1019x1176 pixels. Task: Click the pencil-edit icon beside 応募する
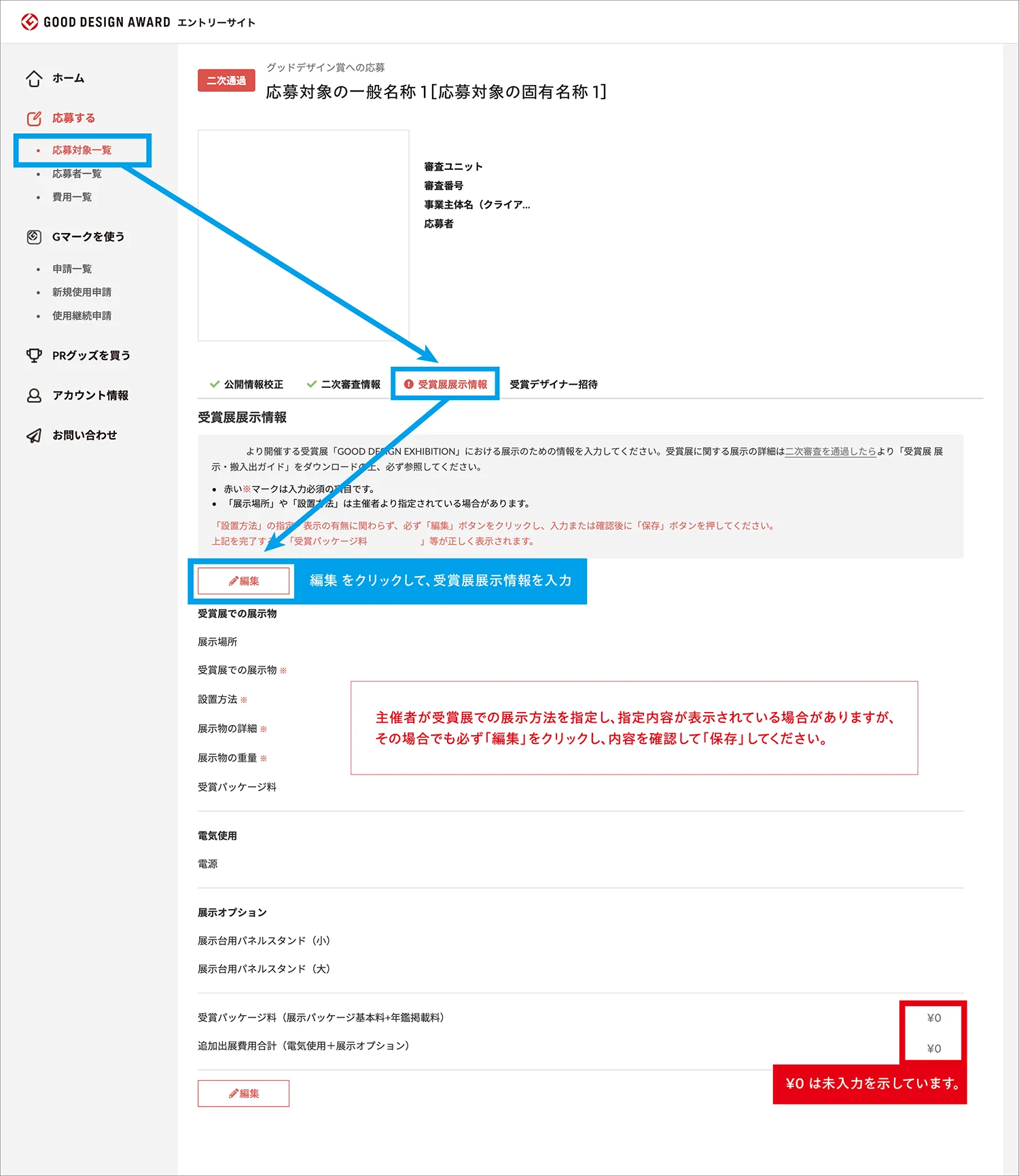point(34,118)
